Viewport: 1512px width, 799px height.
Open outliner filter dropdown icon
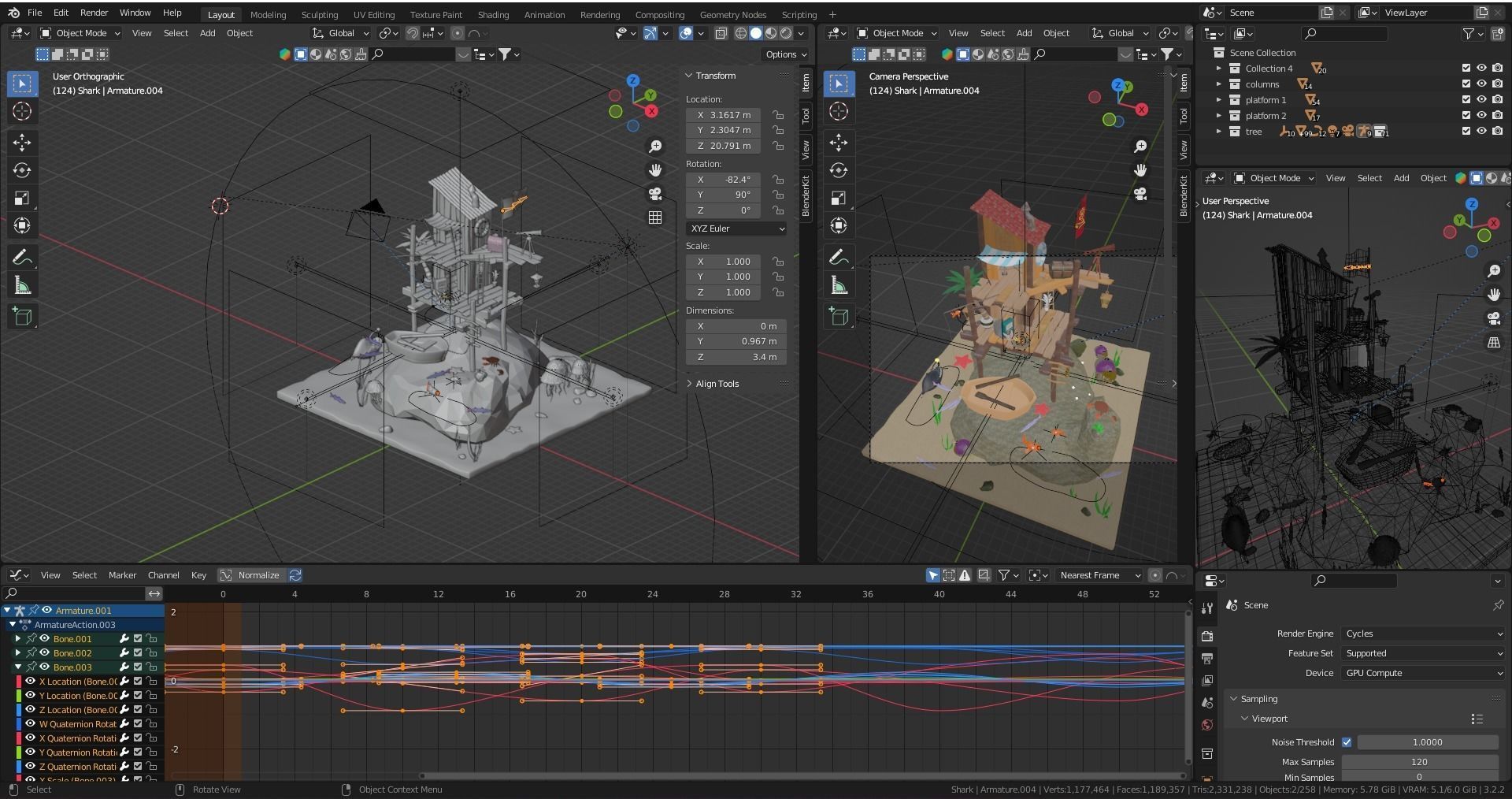(x=1472, y=33)
